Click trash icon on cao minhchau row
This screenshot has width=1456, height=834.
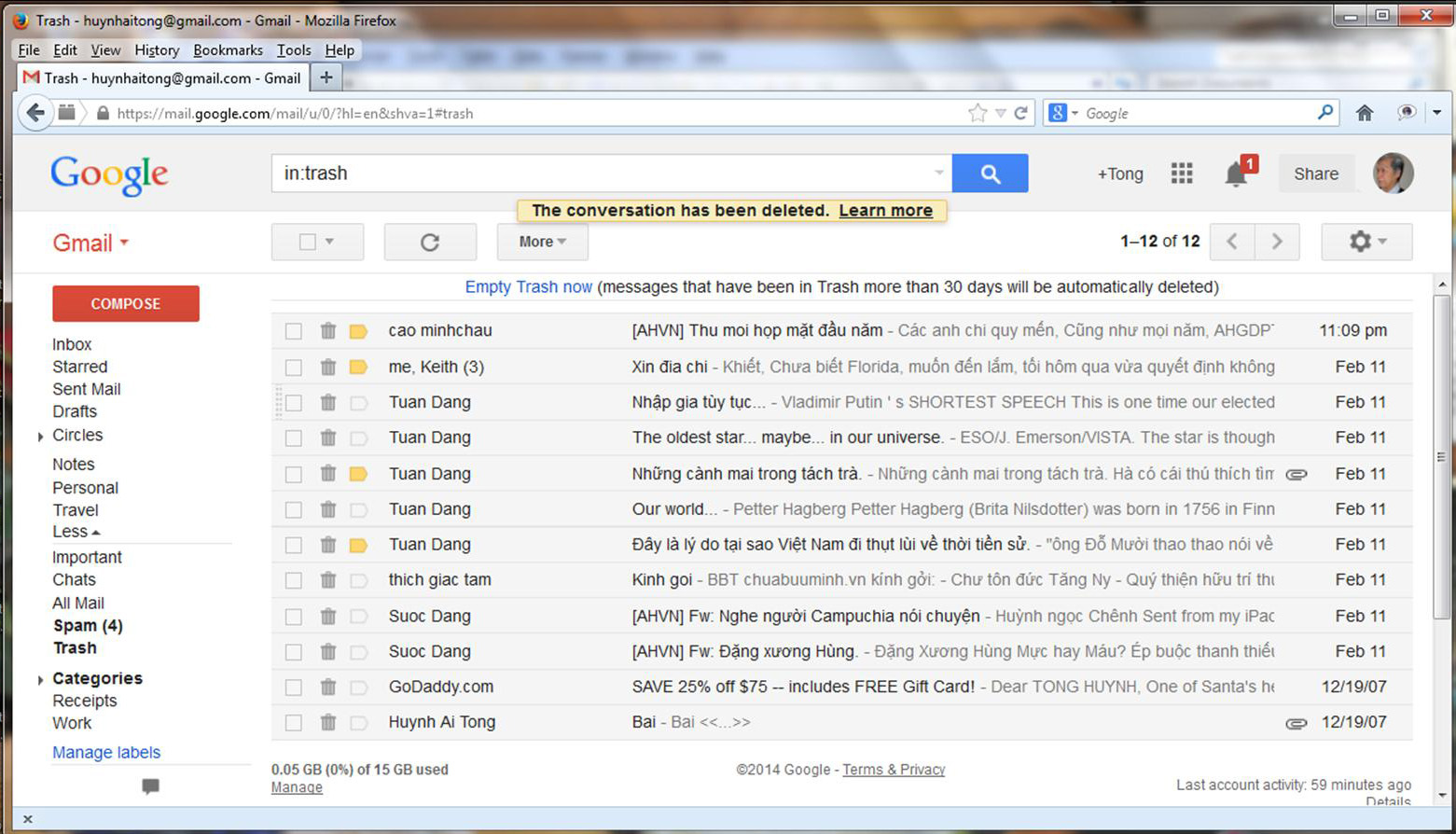click(328, 330)
